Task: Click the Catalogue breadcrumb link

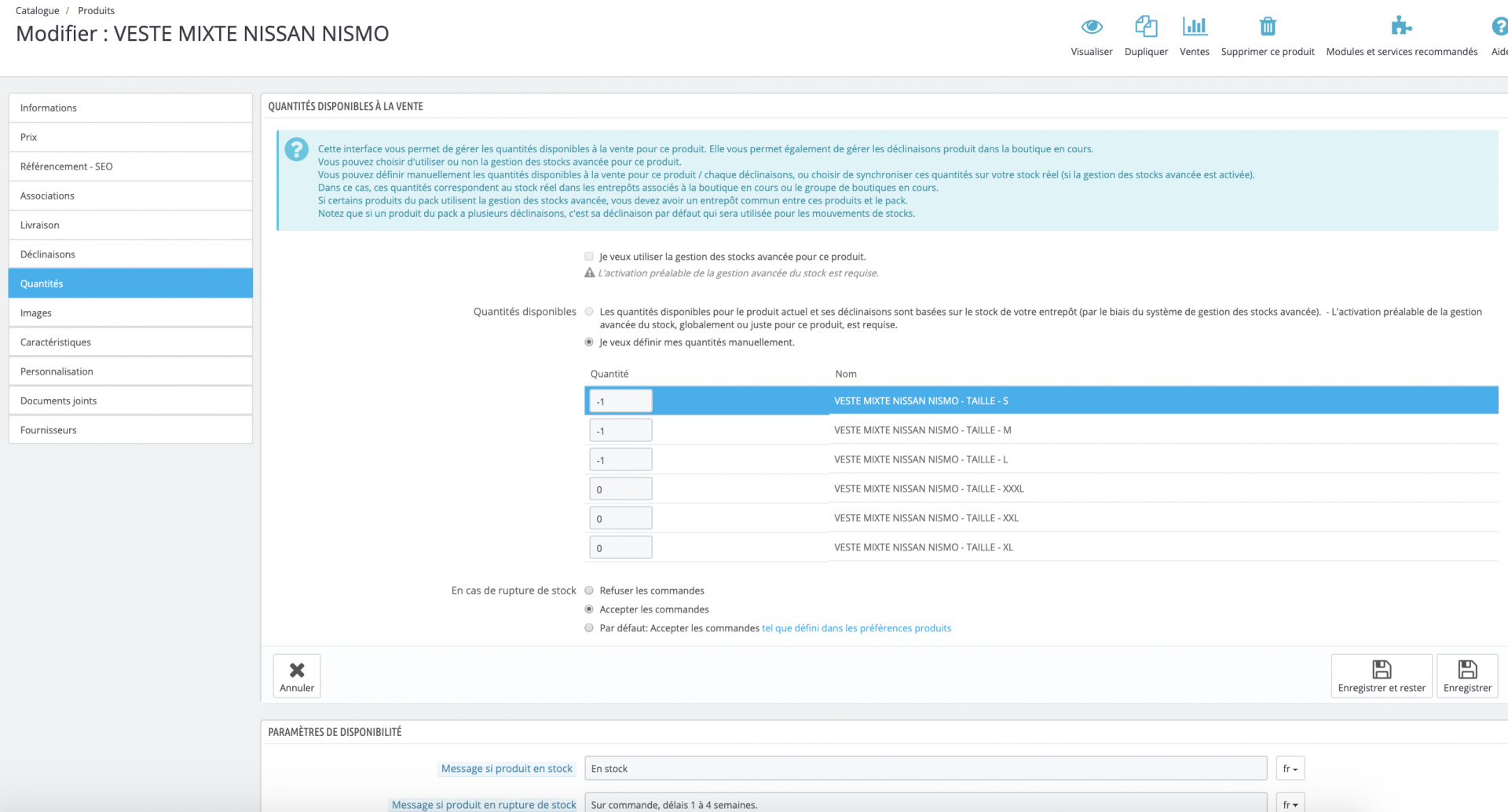Action: [38, 10]
